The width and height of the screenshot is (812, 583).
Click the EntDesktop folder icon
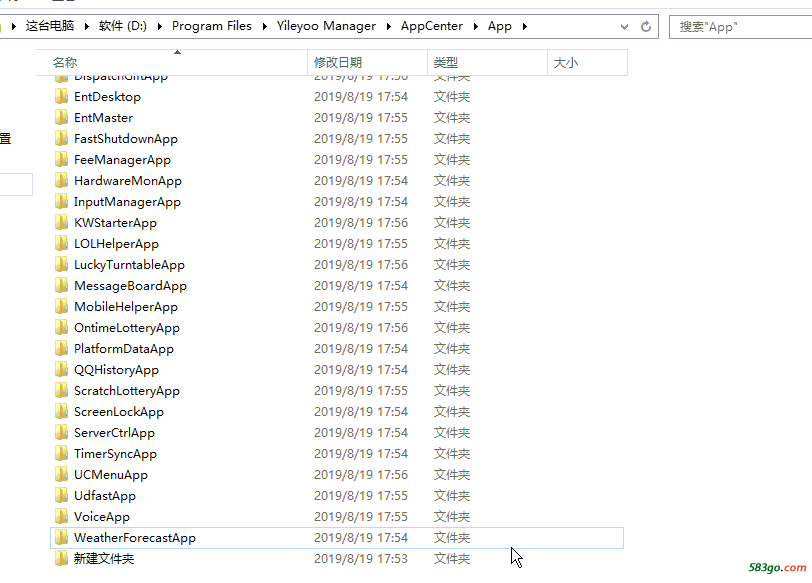pyautogui.click(x=62, y=97)
